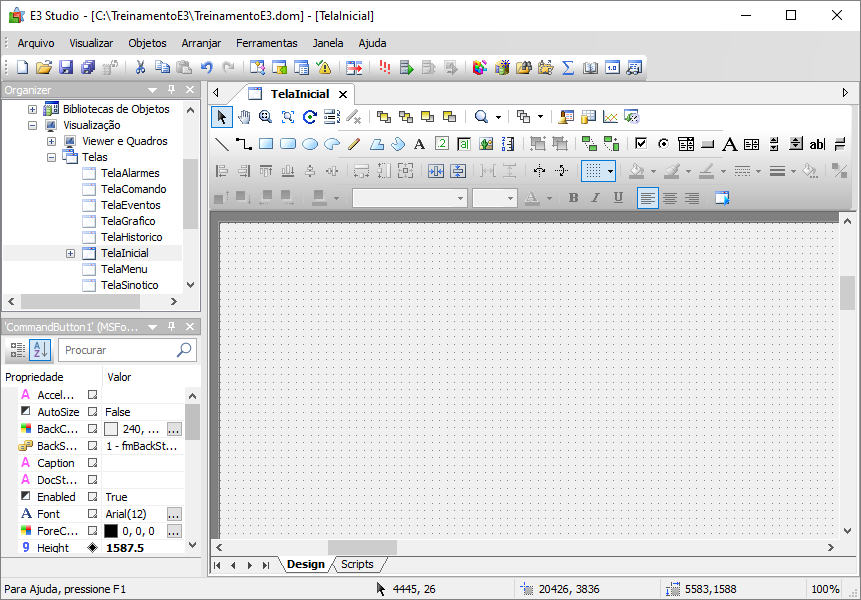Pick the hand pan tool
The width and height of the screenshot is (861, 600).
(244, 117)
